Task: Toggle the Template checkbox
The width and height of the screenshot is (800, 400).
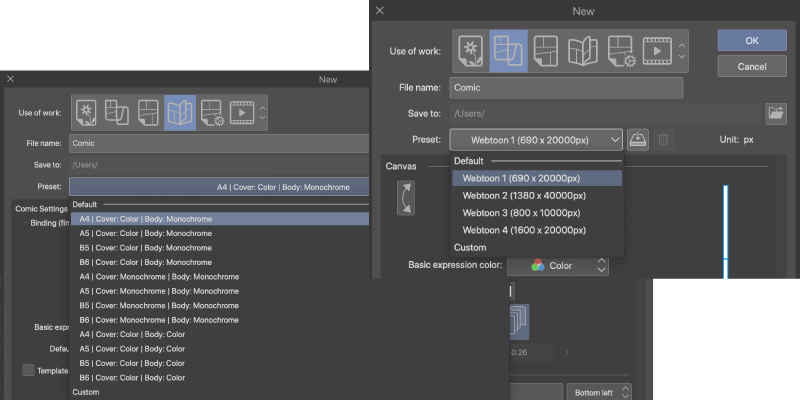Action: pyautogui.click(x=30, y=370)
